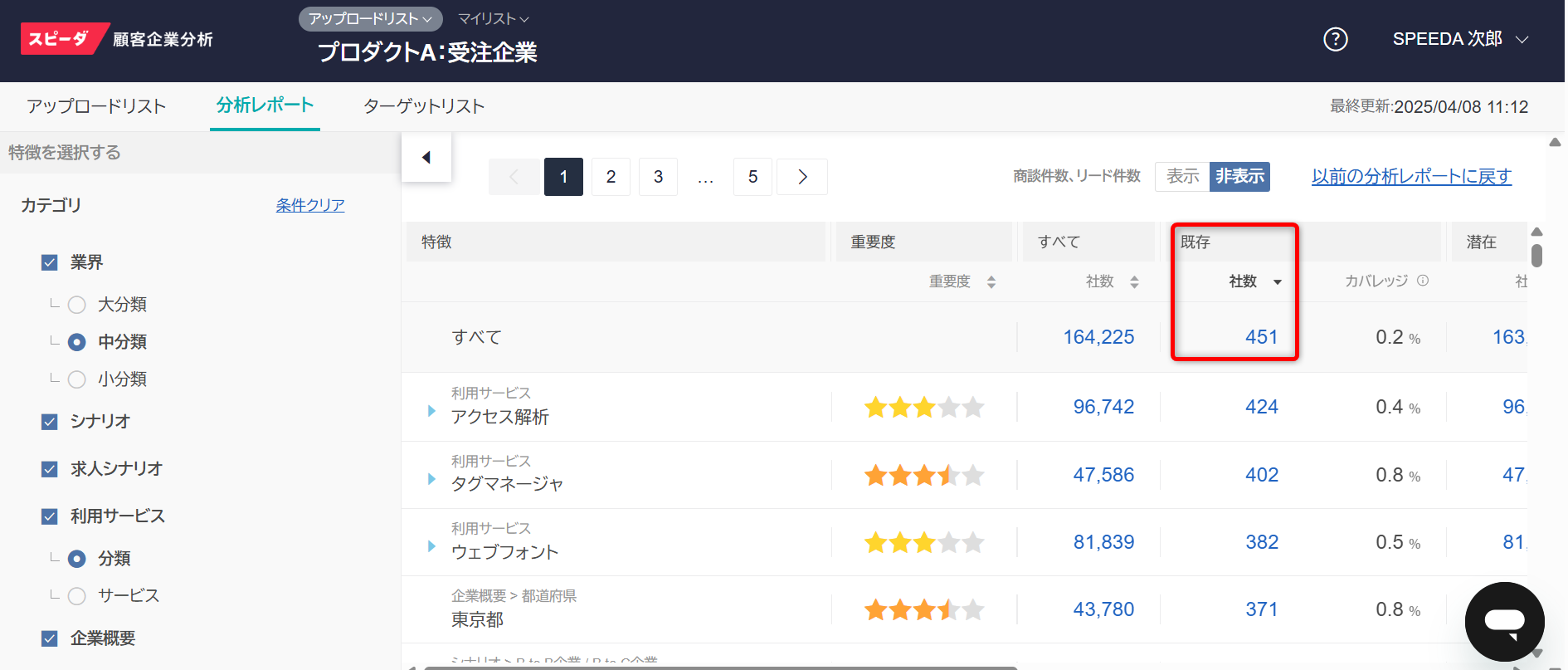Open the マイリスト dropdown

[x=493, y=18]
